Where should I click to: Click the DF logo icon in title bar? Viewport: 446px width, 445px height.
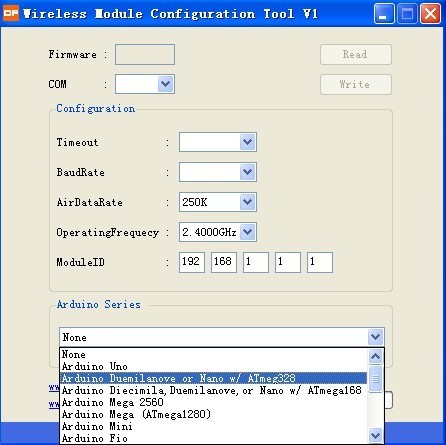[11, 13]
